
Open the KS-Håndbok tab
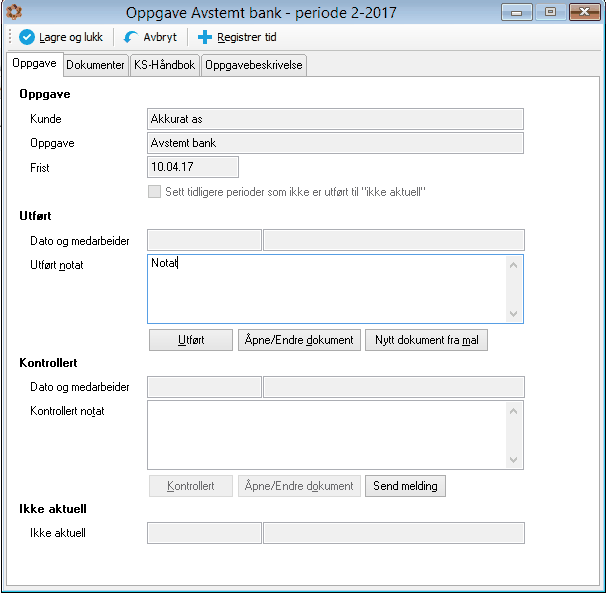tap(165, 65)
